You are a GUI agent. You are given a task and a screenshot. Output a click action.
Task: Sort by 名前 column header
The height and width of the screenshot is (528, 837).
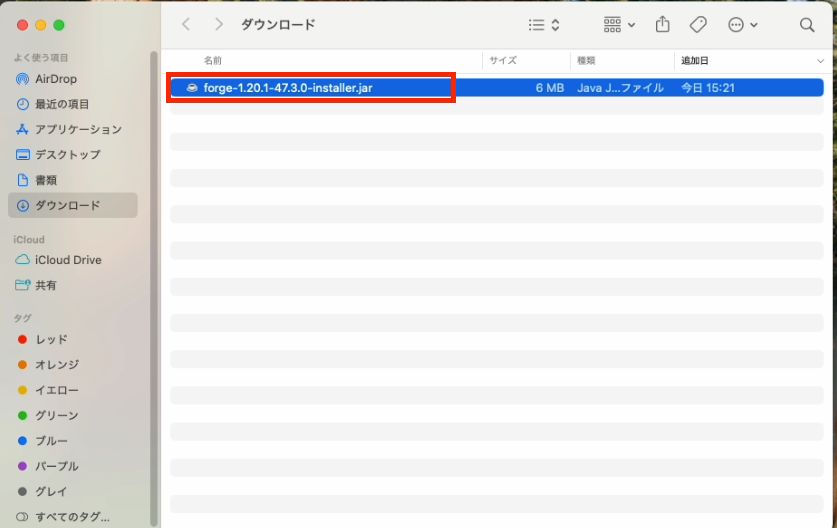point(212,60)
